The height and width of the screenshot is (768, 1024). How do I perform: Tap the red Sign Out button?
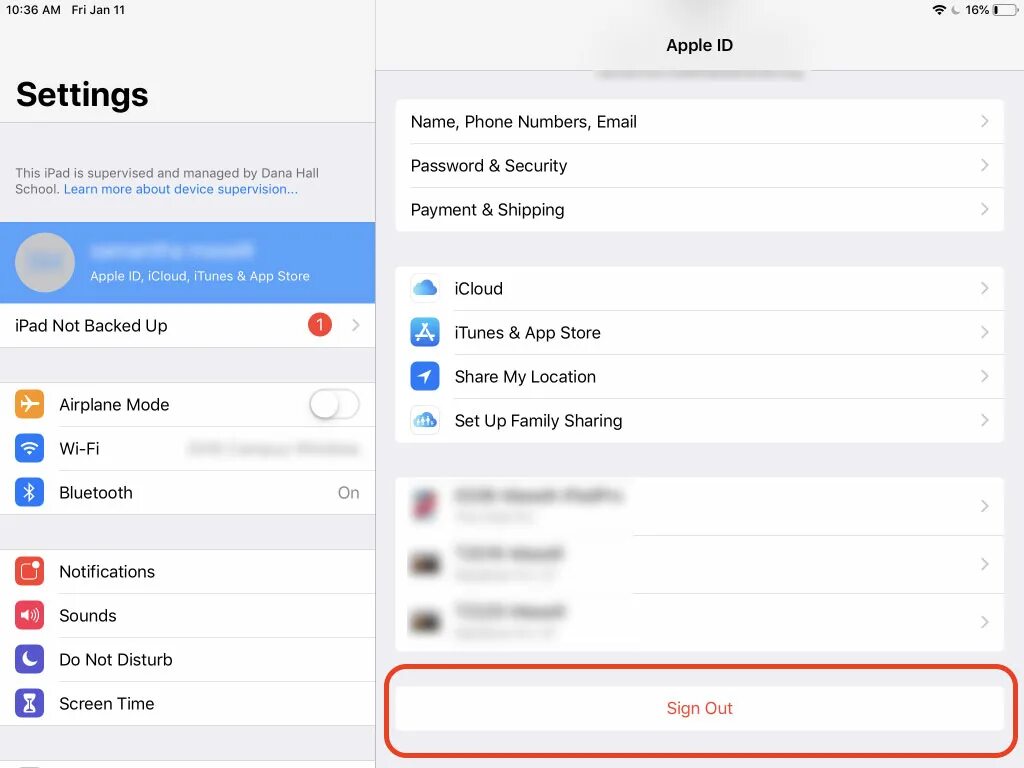pyautogui.click(x=699, y=709)
